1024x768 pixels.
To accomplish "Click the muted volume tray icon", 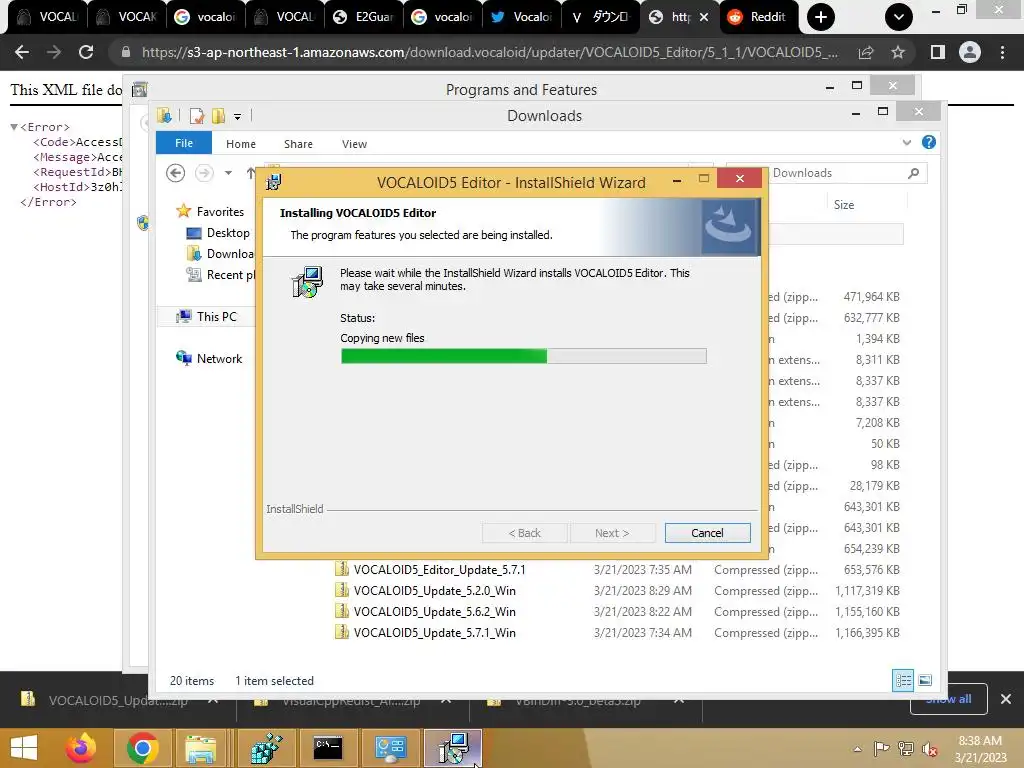I will coord(930,749).
